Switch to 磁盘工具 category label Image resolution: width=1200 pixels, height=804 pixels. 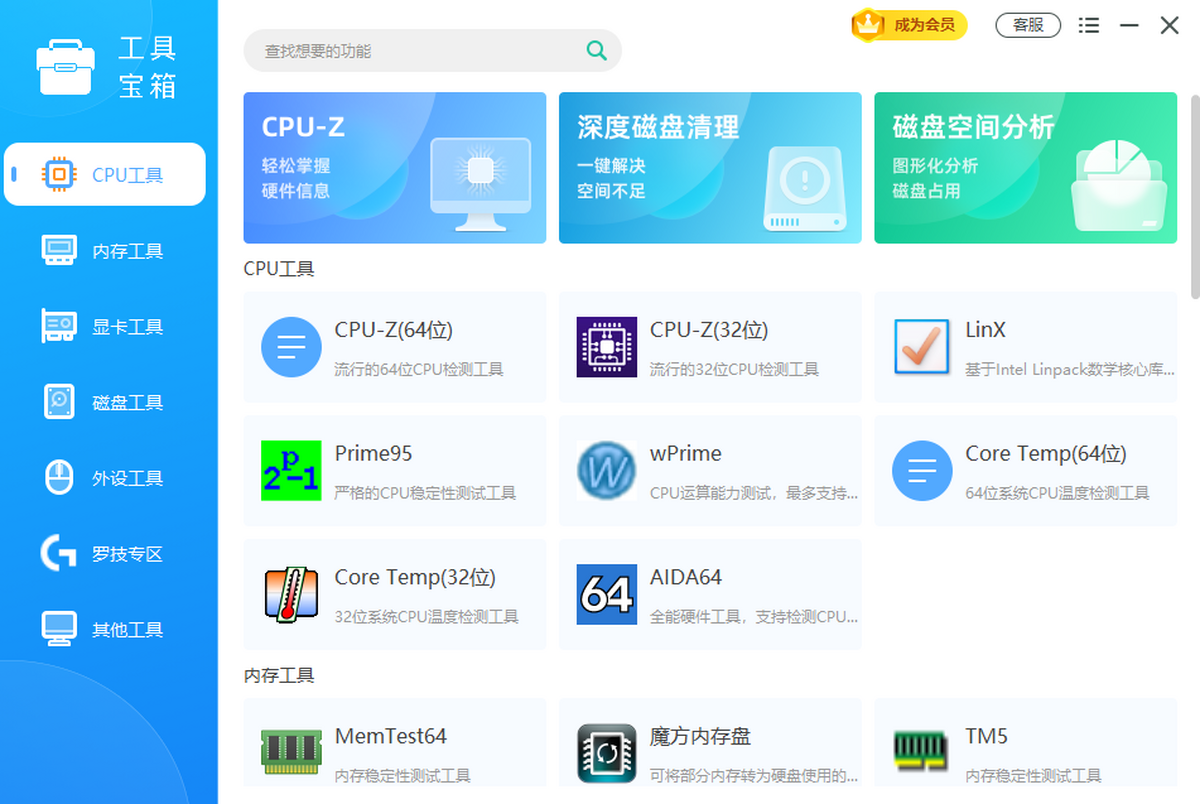pos(127,403)
